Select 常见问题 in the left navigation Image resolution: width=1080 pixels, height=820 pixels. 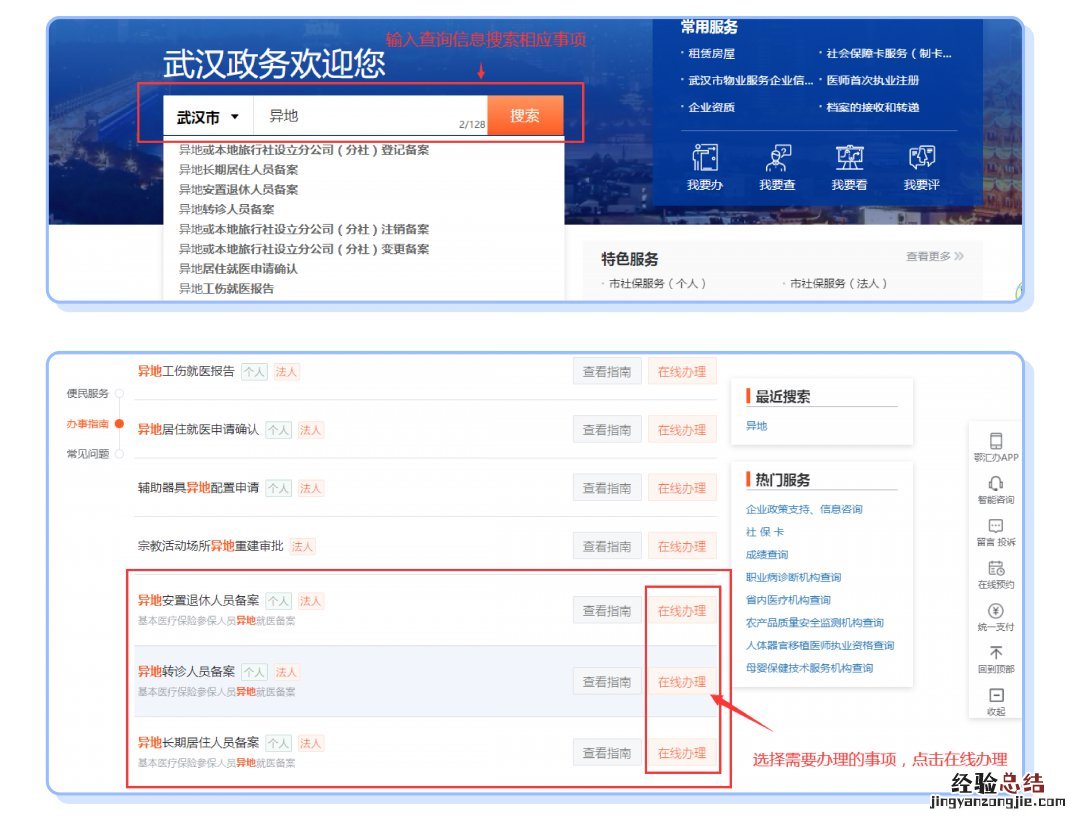[88, 454]
